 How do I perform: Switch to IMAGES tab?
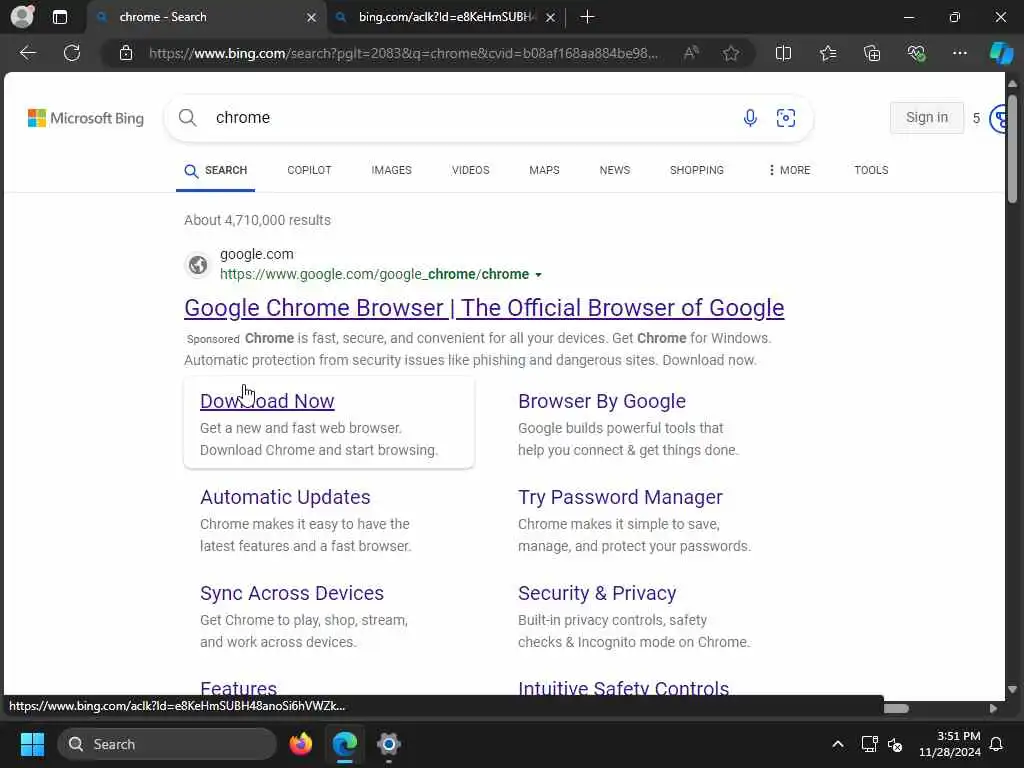(391, 170)
